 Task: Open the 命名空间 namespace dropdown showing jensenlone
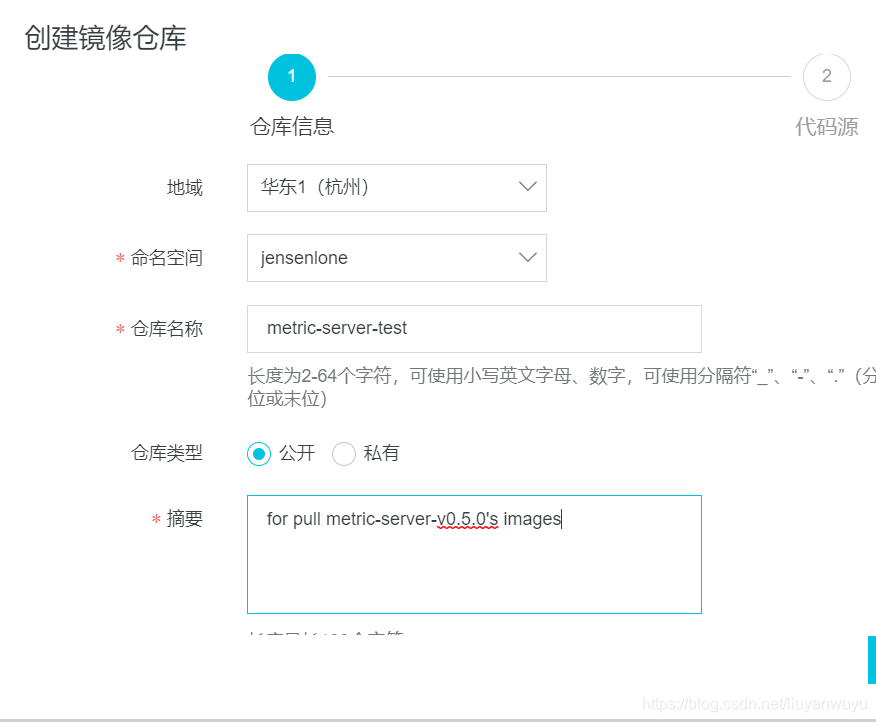(x=397, y=258)
